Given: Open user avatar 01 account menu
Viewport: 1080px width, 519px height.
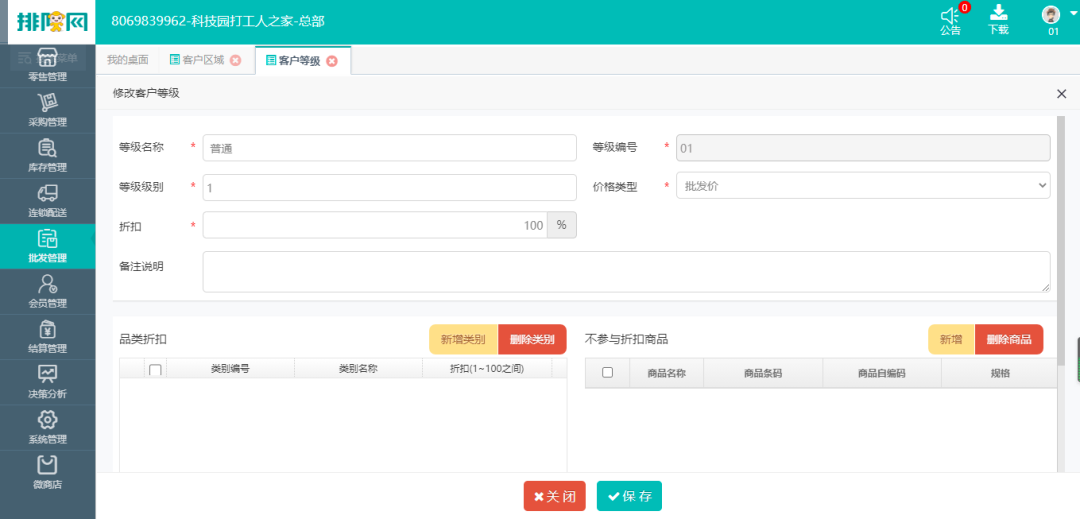Looking at the screenshot, I should tap(1052, 16).
